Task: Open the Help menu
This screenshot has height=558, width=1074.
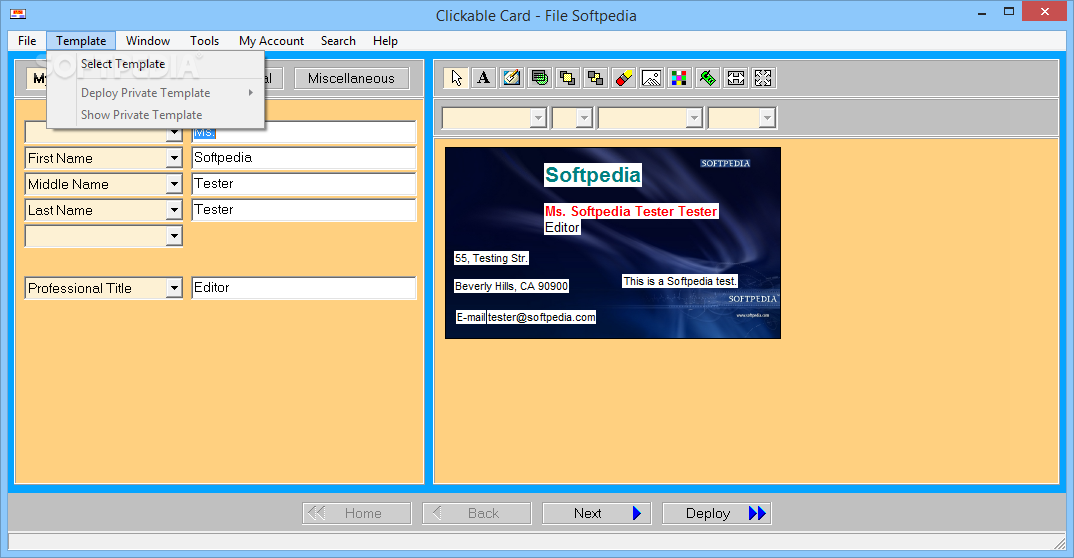Action: tap(386, 41)
